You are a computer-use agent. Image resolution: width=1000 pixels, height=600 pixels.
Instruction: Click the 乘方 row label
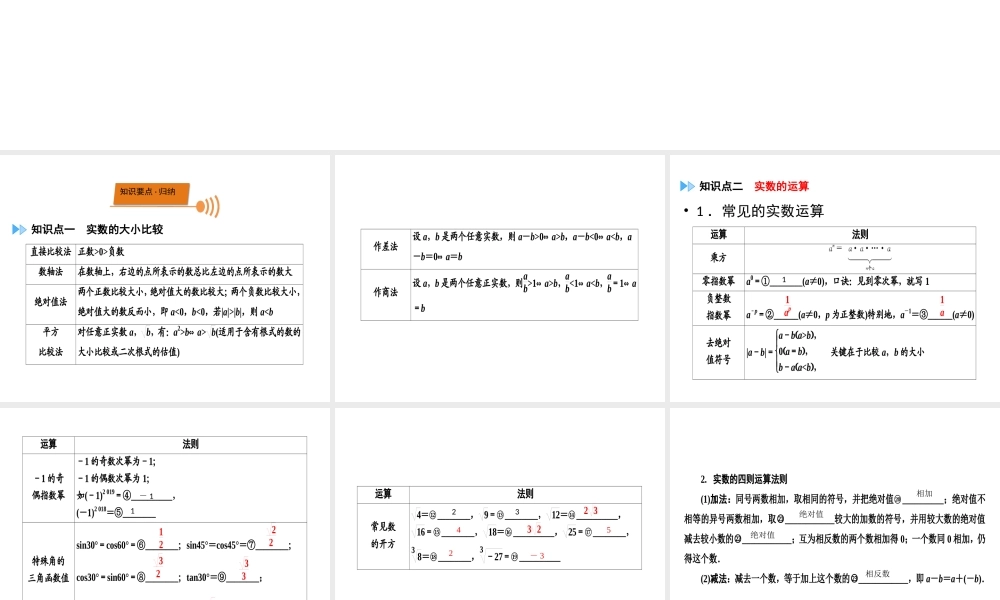[718, 258]
